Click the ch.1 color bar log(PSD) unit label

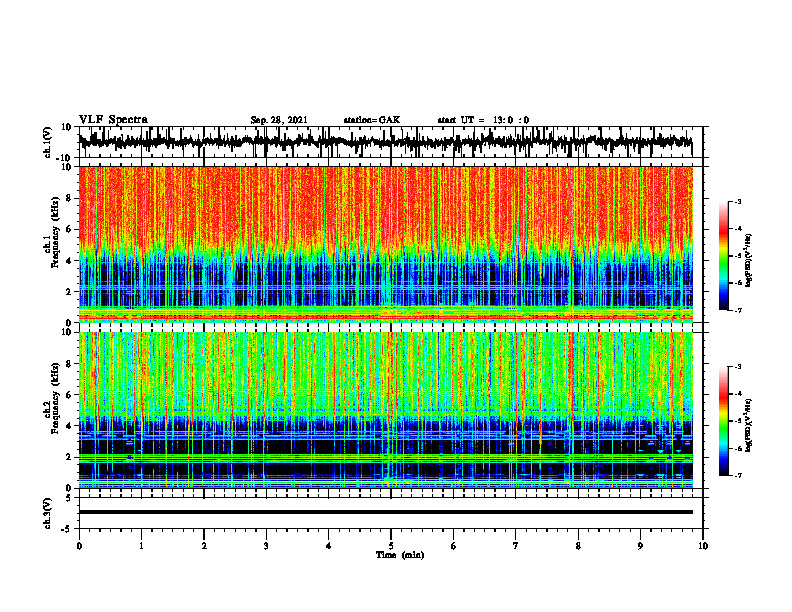click(750, 260)
